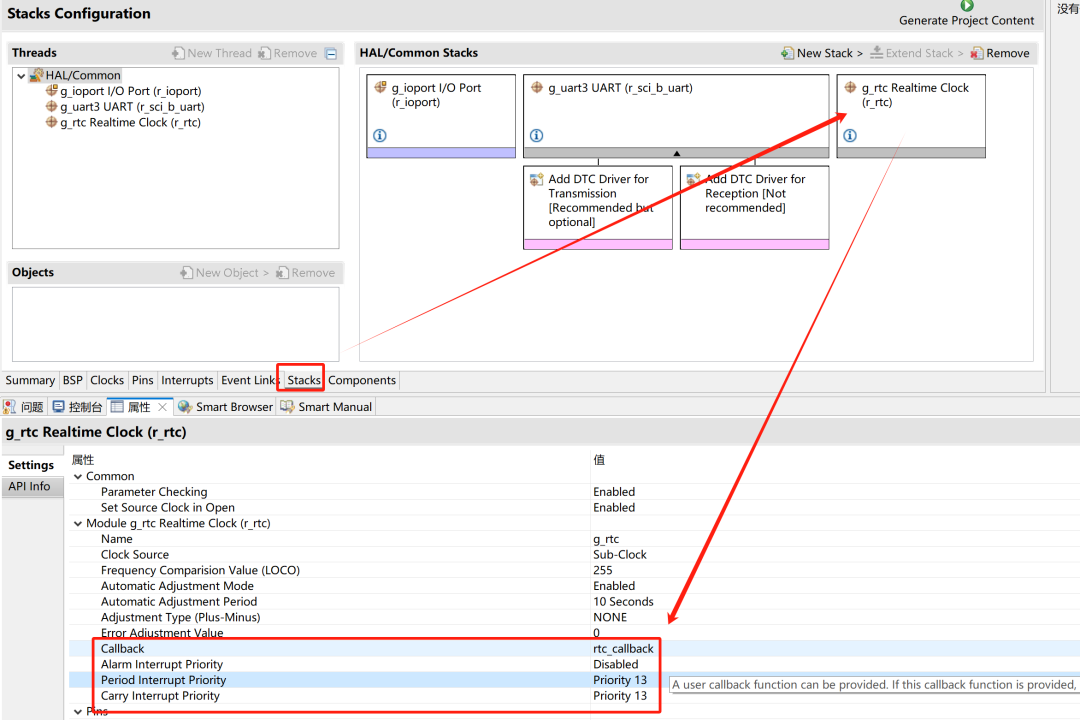The image size is (1080, 720).
Task: Collapse the Common properties group
Action: tap(78, 477)
